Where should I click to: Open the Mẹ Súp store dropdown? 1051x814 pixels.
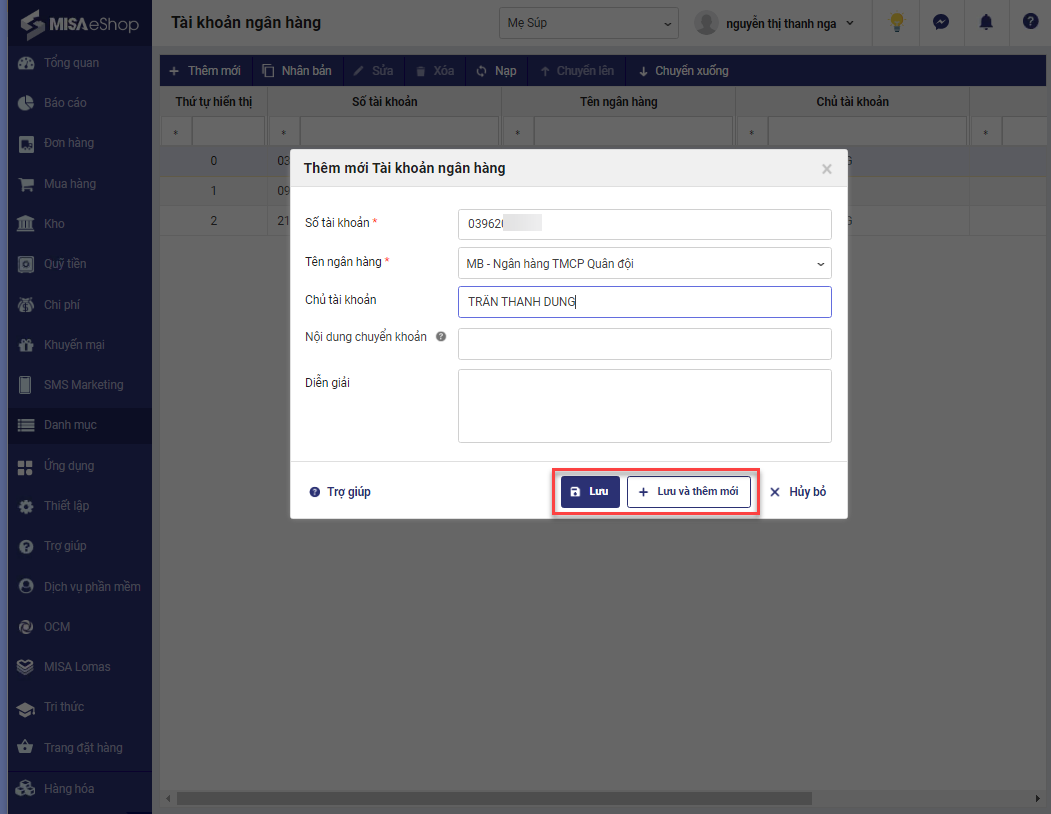point(589,23)
